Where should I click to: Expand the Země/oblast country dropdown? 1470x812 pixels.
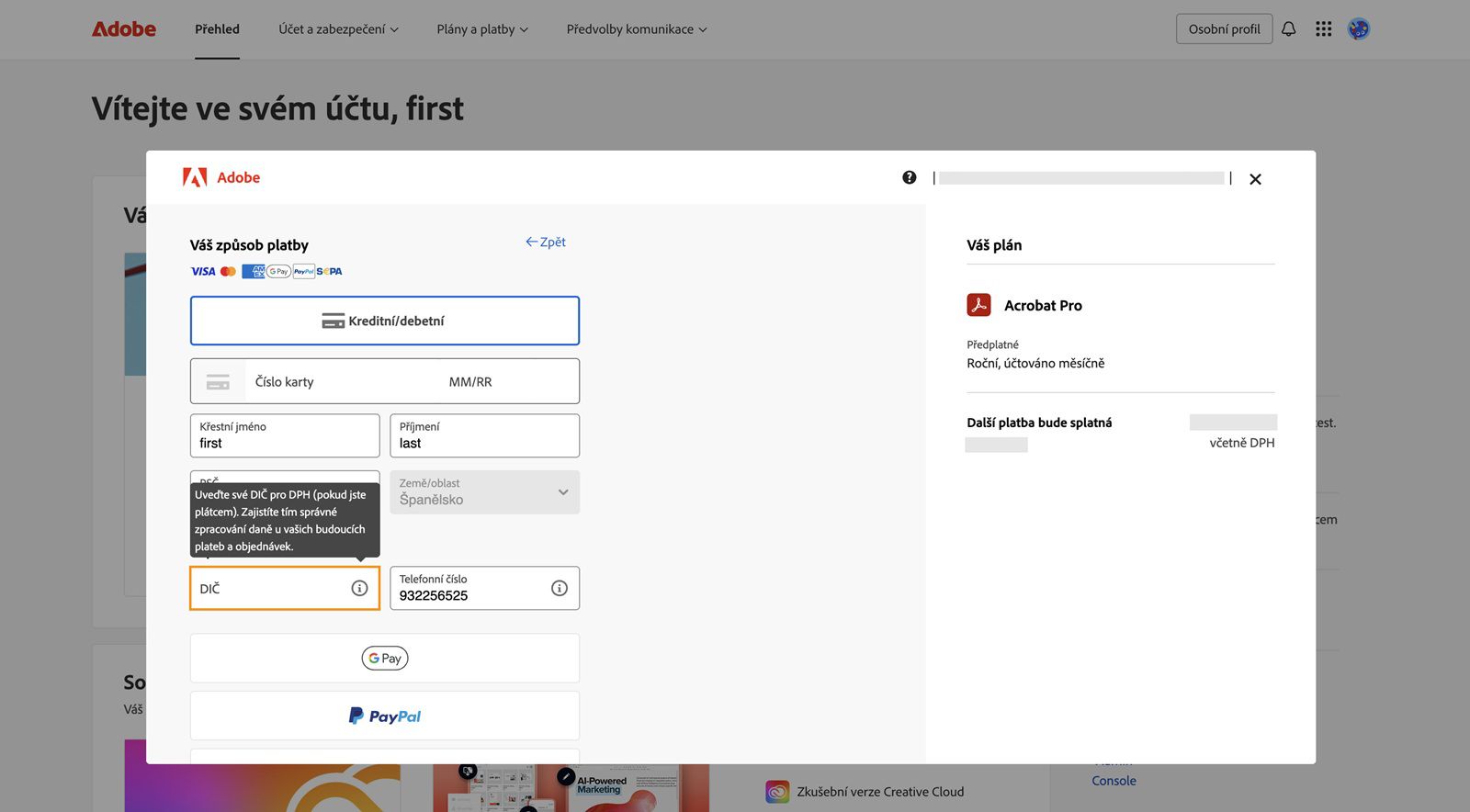pyautogui.click(x=484, y=492)
